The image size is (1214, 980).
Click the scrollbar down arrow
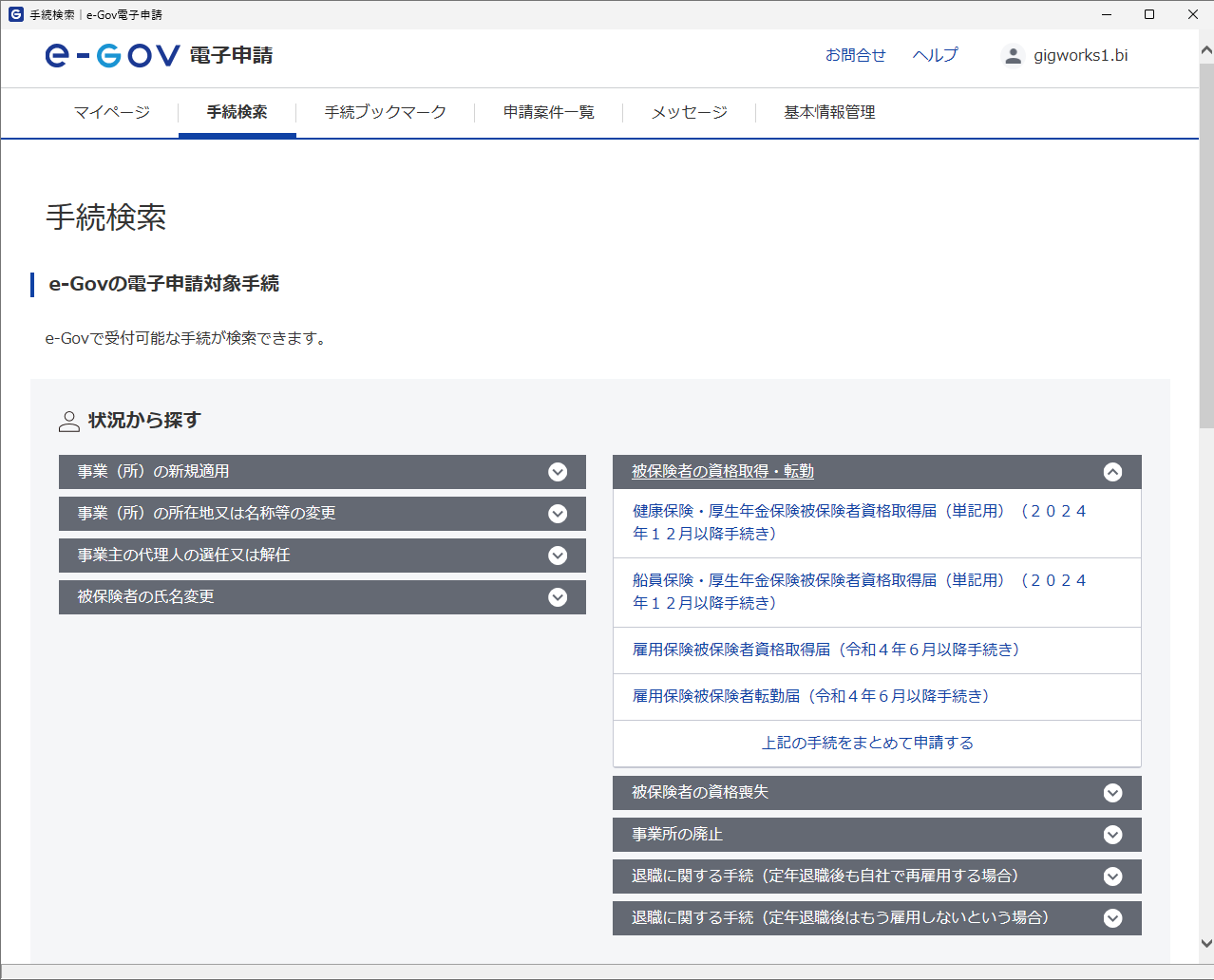[x=1206, y=944]
